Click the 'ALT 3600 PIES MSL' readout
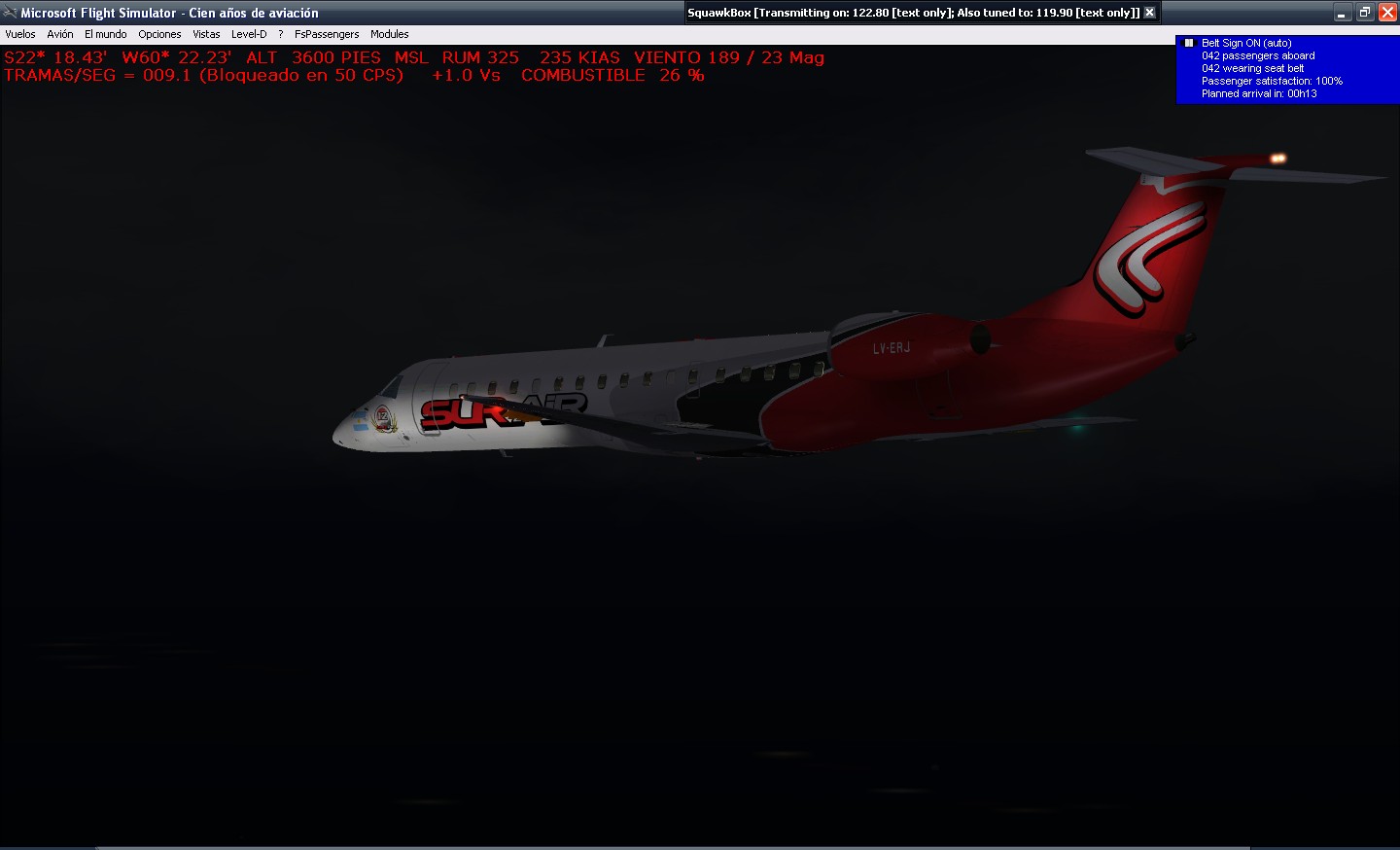 [337, 57]
